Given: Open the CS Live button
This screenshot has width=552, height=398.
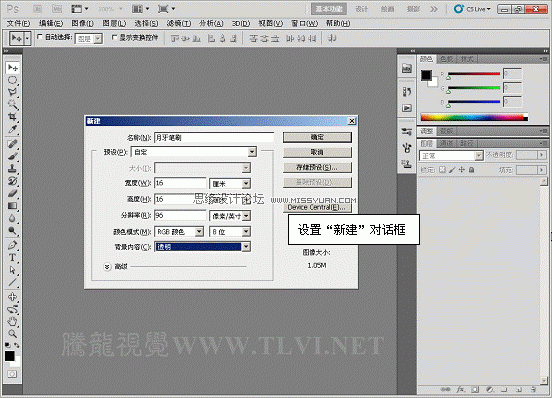Looking at the screenshot, I should [x=473, y=9].
